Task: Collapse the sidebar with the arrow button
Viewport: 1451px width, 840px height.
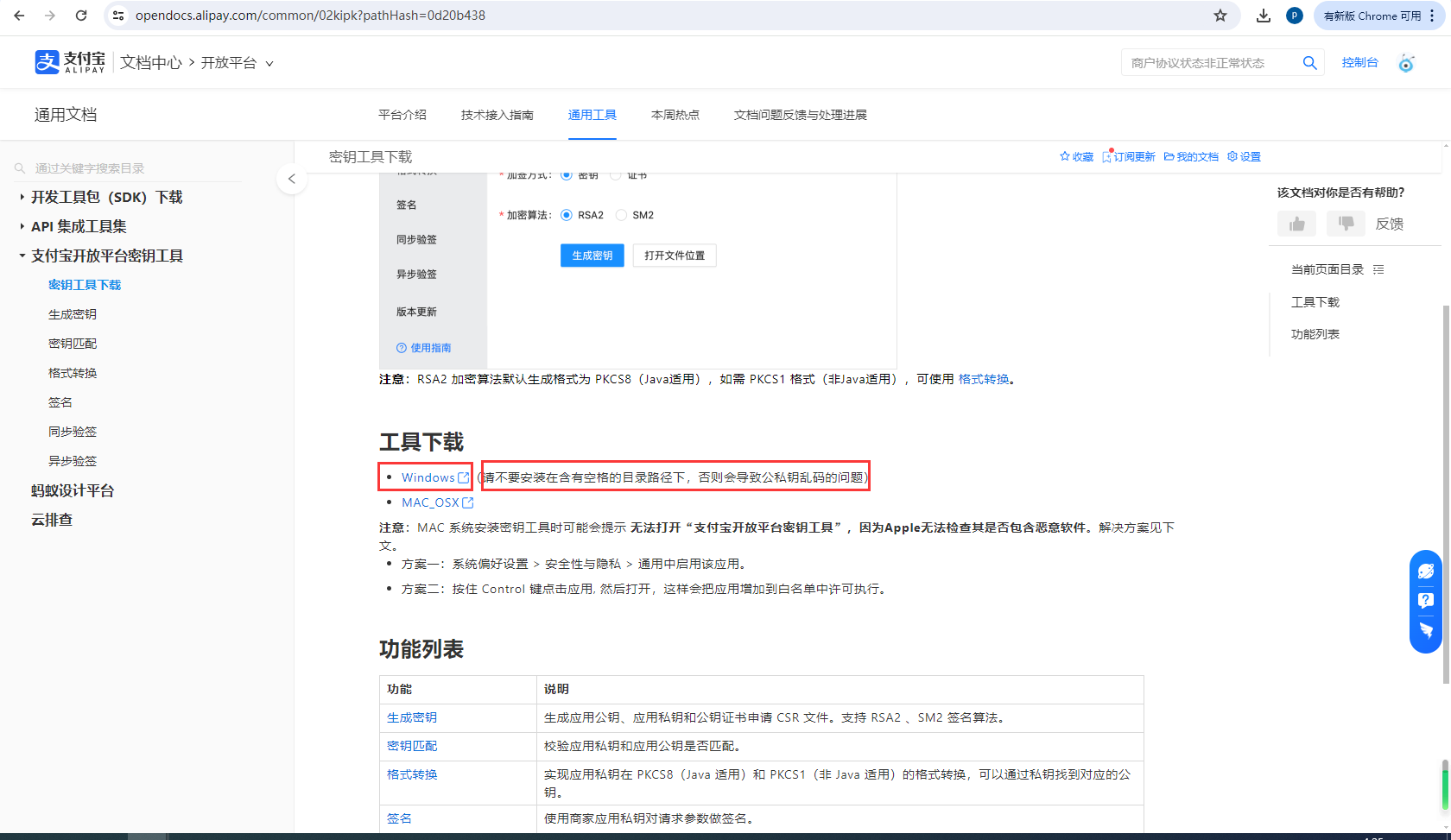Action: [292, 179]
